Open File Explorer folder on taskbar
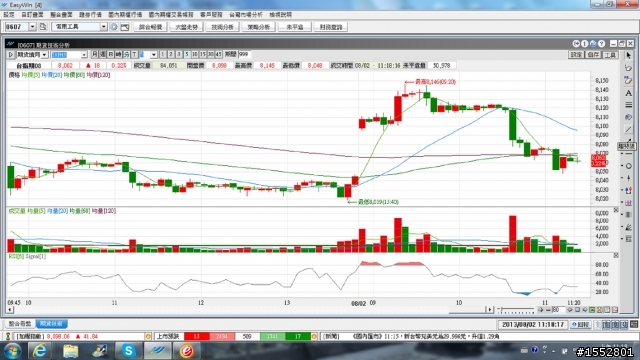 (x=70, y=351)
